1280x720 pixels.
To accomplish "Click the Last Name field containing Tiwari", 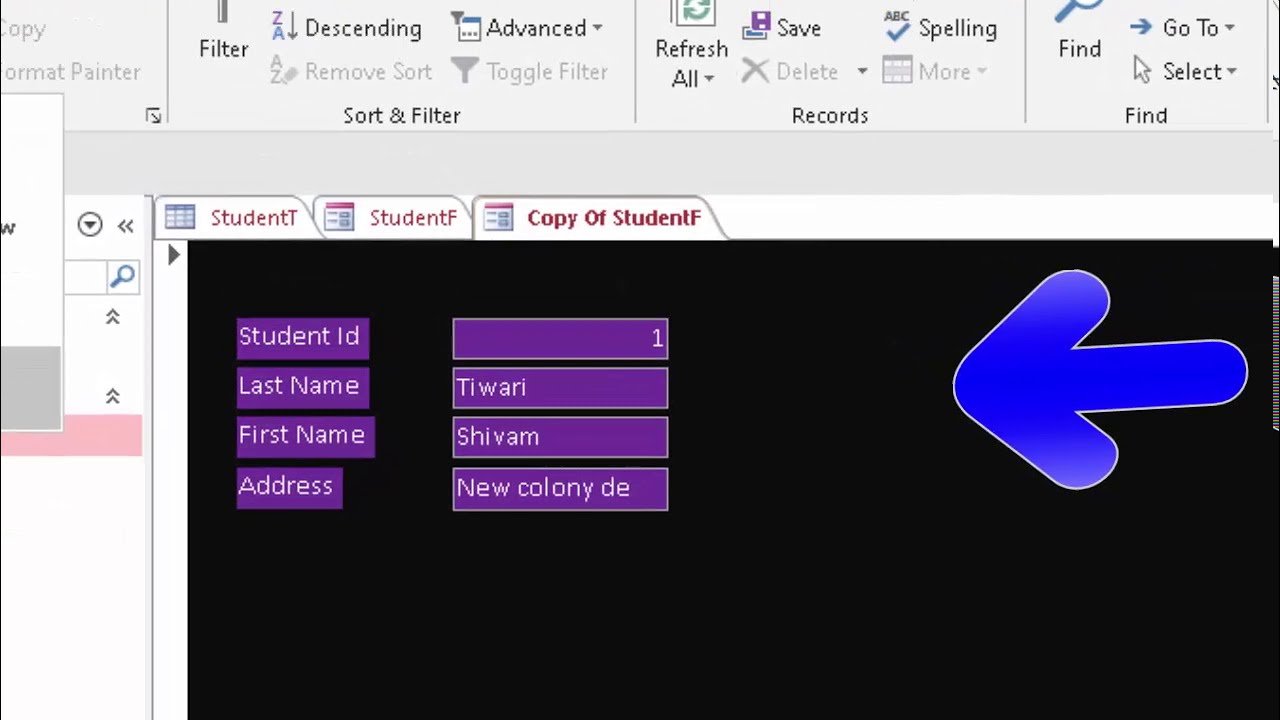I will click(560, 388).
